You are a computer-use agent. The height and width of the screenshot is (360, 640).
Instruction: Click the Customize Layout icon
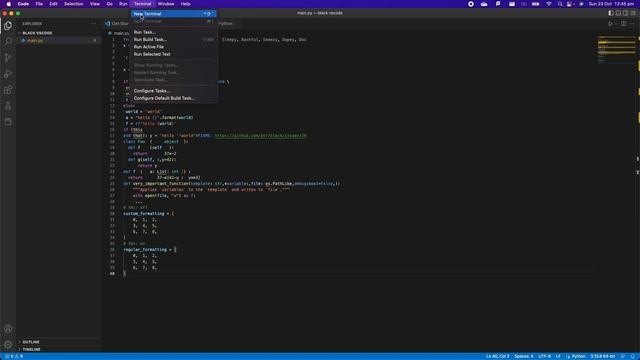tap(633, 13)
